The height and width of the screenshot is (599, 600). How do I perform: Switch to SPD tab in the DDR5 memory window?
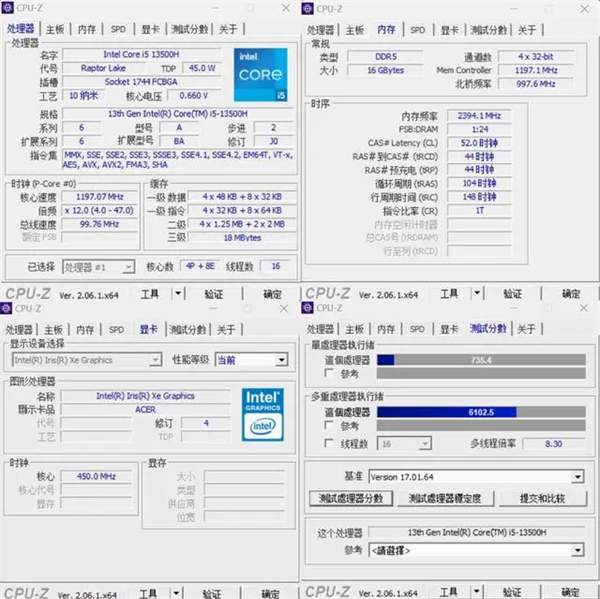(417, 30)
